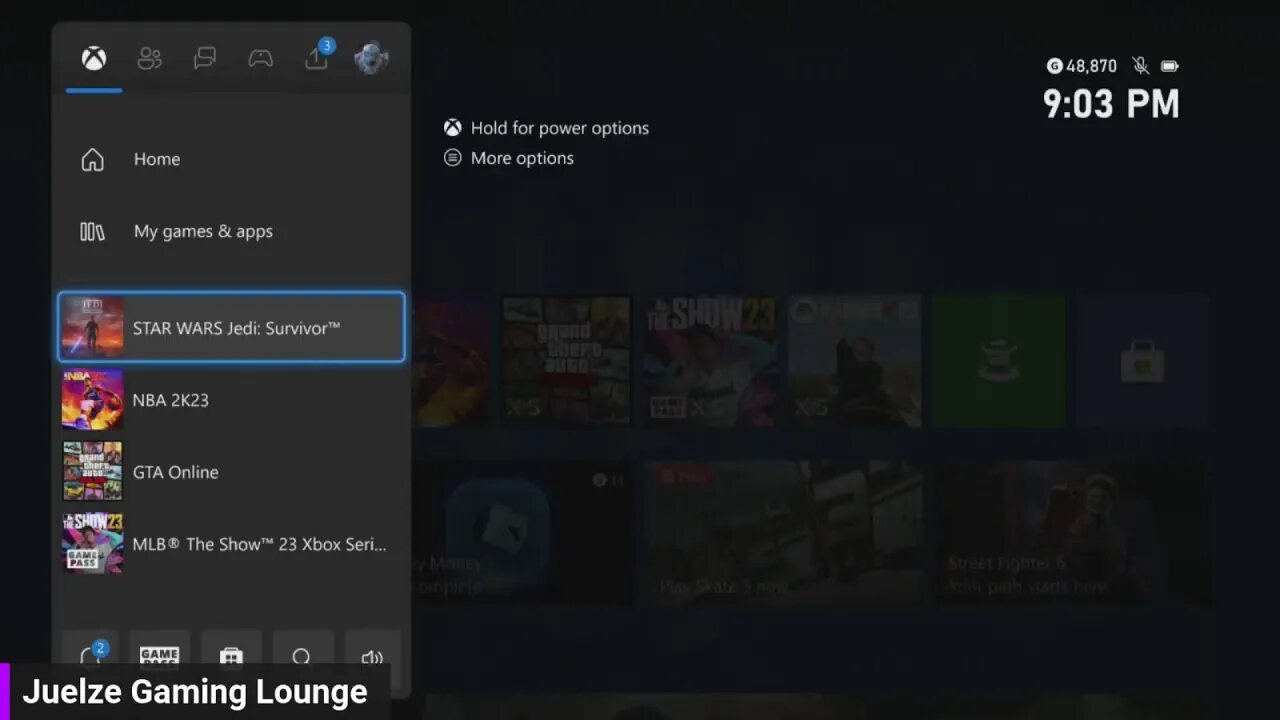1280x720 pixels.
Task: Open notifications bell icon in guide footer
Action: pyautogui.click(x=91, y=654)
